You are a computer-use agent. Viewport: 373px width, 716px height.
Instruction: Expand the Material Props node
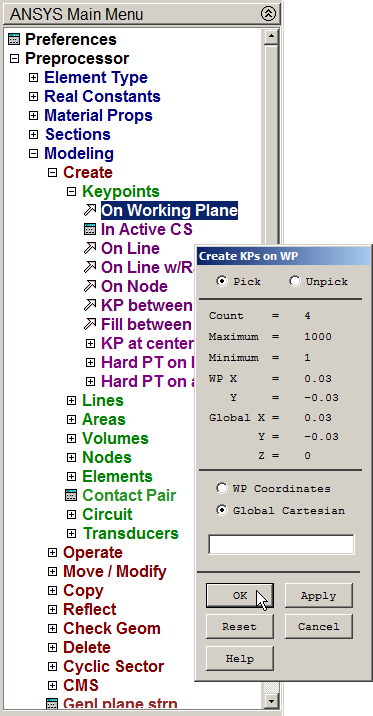(33, 116)
